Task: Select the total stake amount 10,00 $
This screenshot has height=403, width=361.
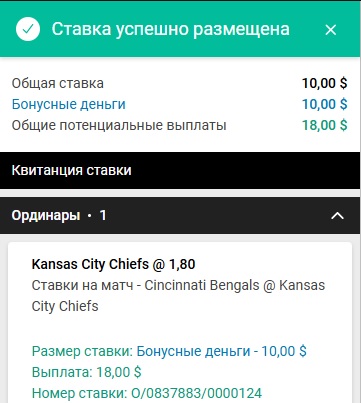Action: coord(325,83)
